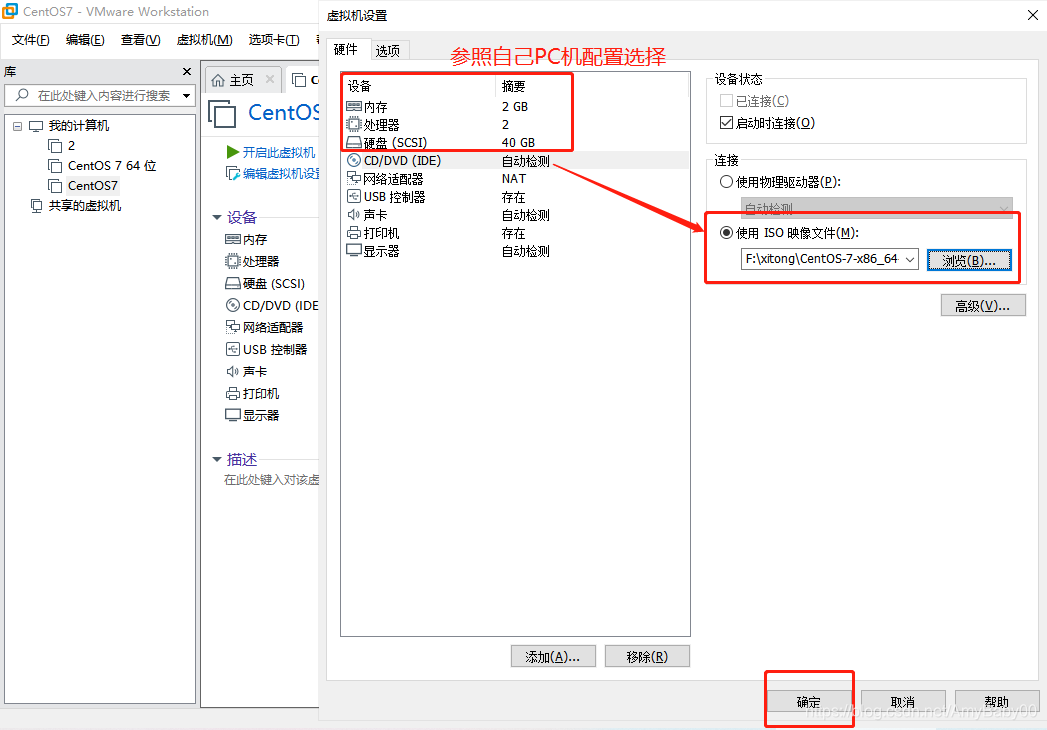This screenshot has height=730, width=1047.
Task: Click the 移除 button
Action: [x=647, y=657]
